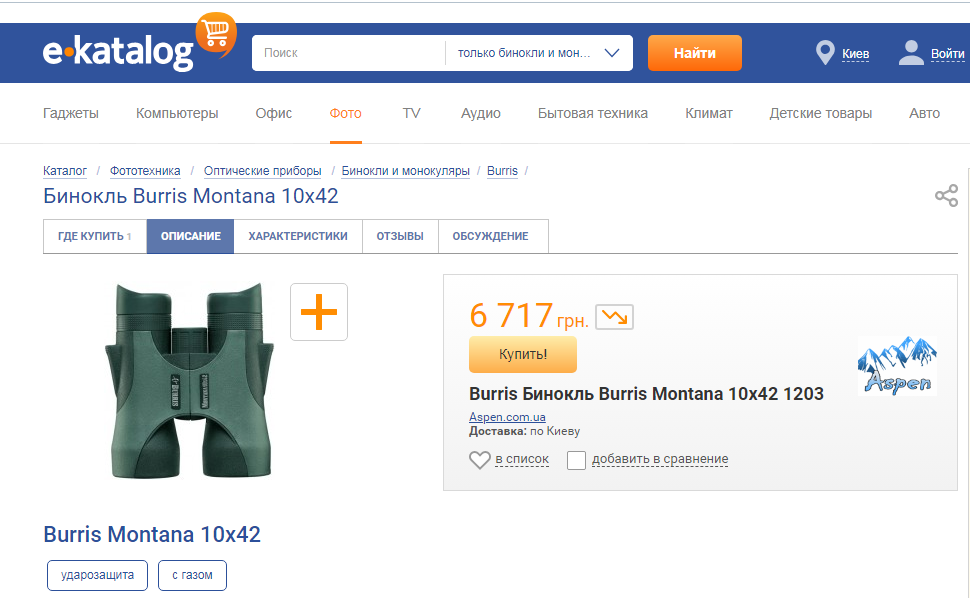Switch to Где купить tab
Viewport: 970px width, 598px height.
(95, 236)
